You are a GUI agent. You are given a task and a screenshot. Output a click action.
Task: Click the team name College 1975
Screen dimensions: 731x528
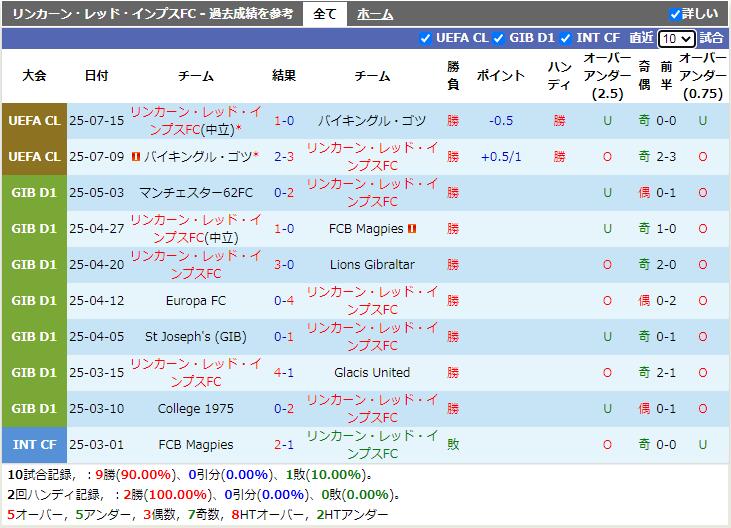[196, 409]
